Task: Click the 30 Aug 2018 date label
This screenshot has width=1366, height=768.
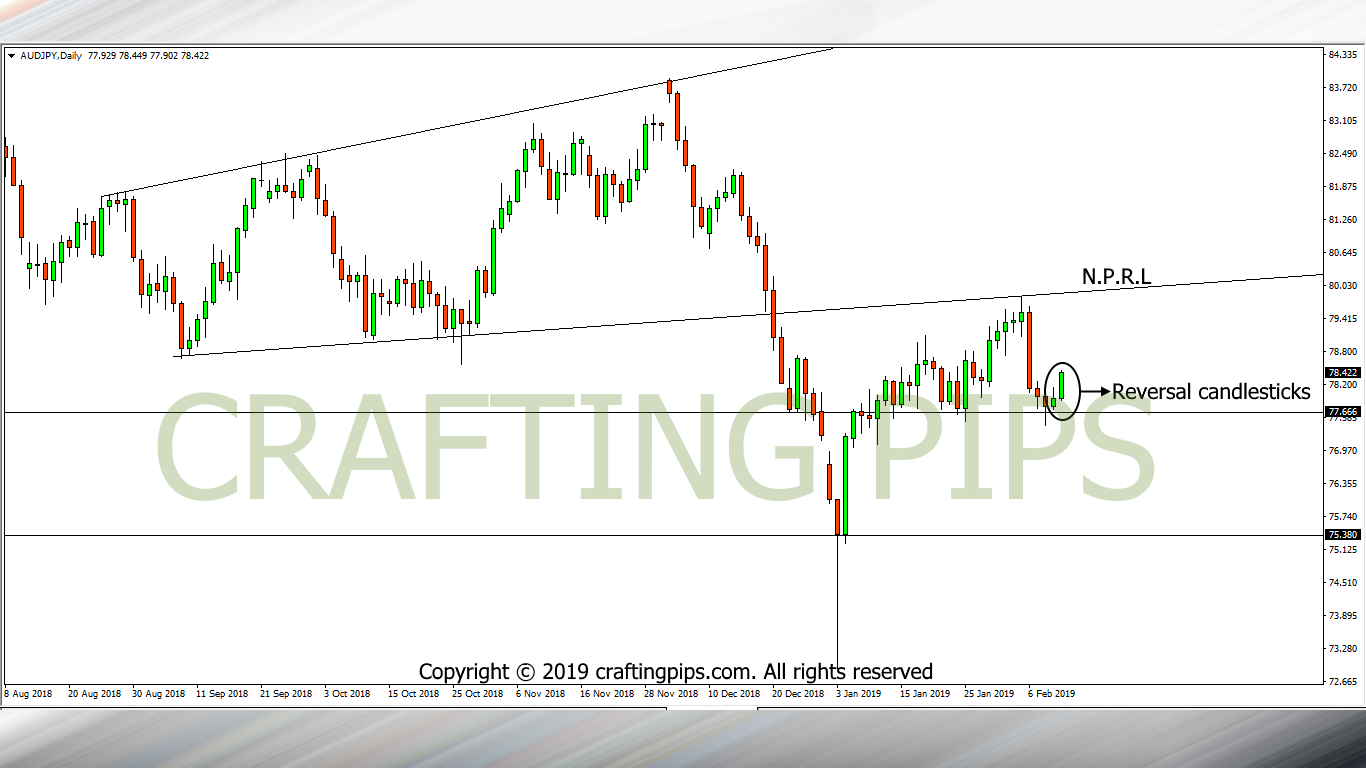Action: [x=158, y=693]
